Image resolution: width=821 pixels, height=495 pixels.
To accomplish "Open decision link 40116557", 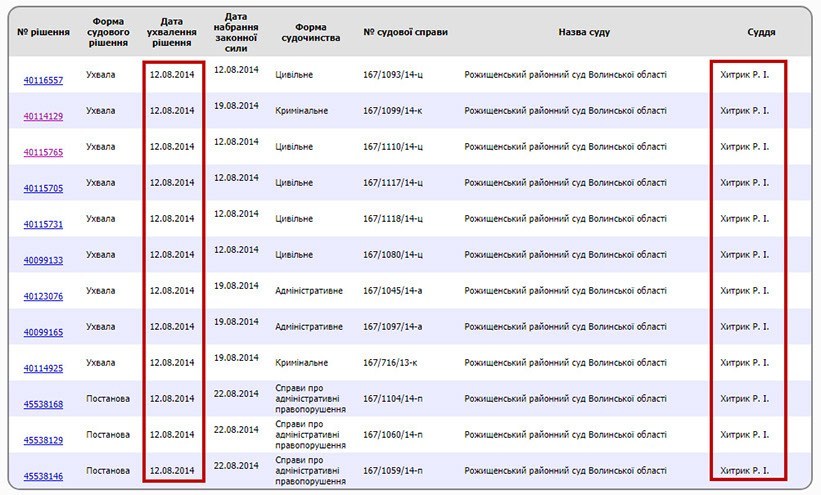I will pyautogui.click(x=43, y=80).
